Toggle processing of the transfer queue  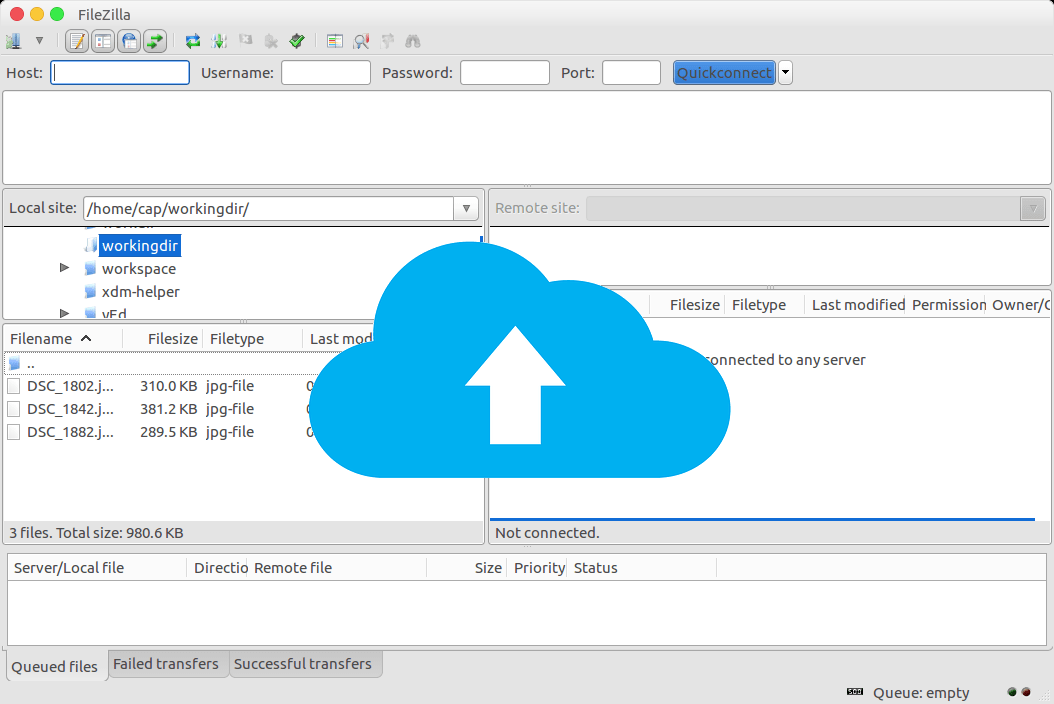coord(219,41)
